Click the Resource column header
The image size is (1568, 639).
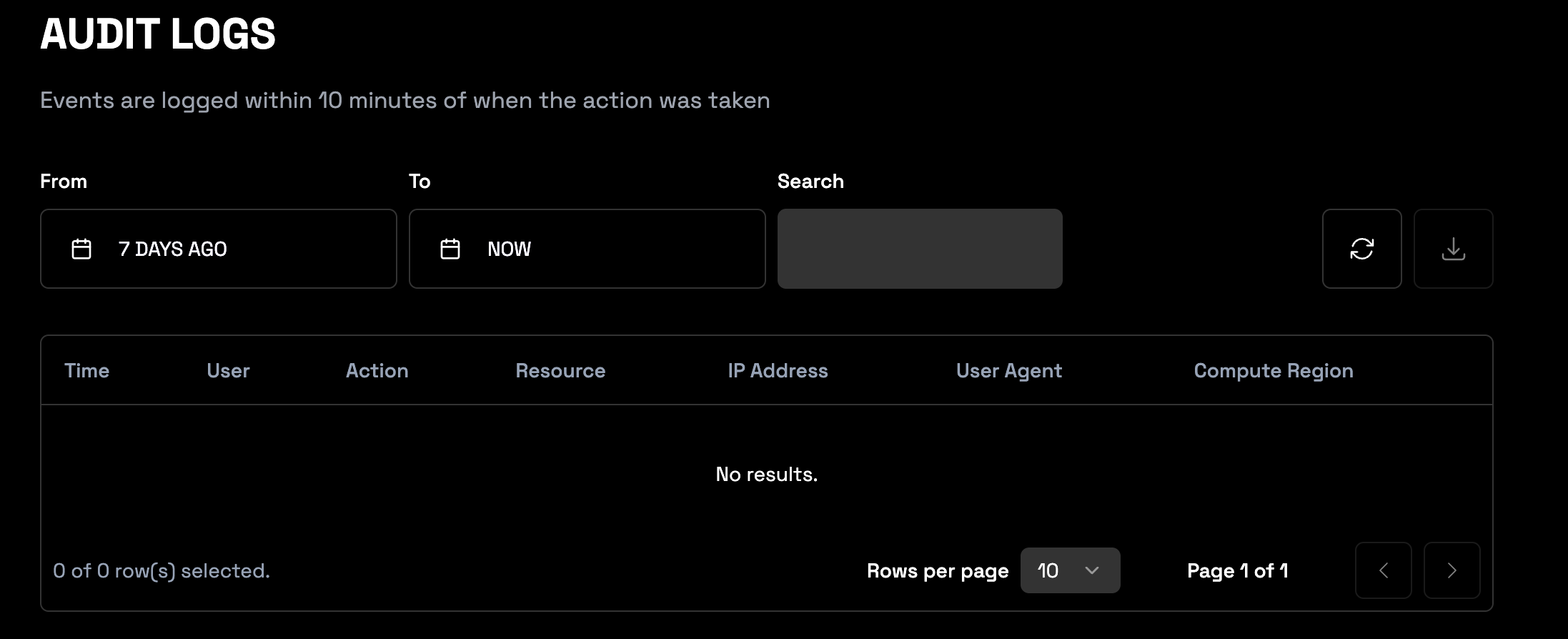pos(560,370)
